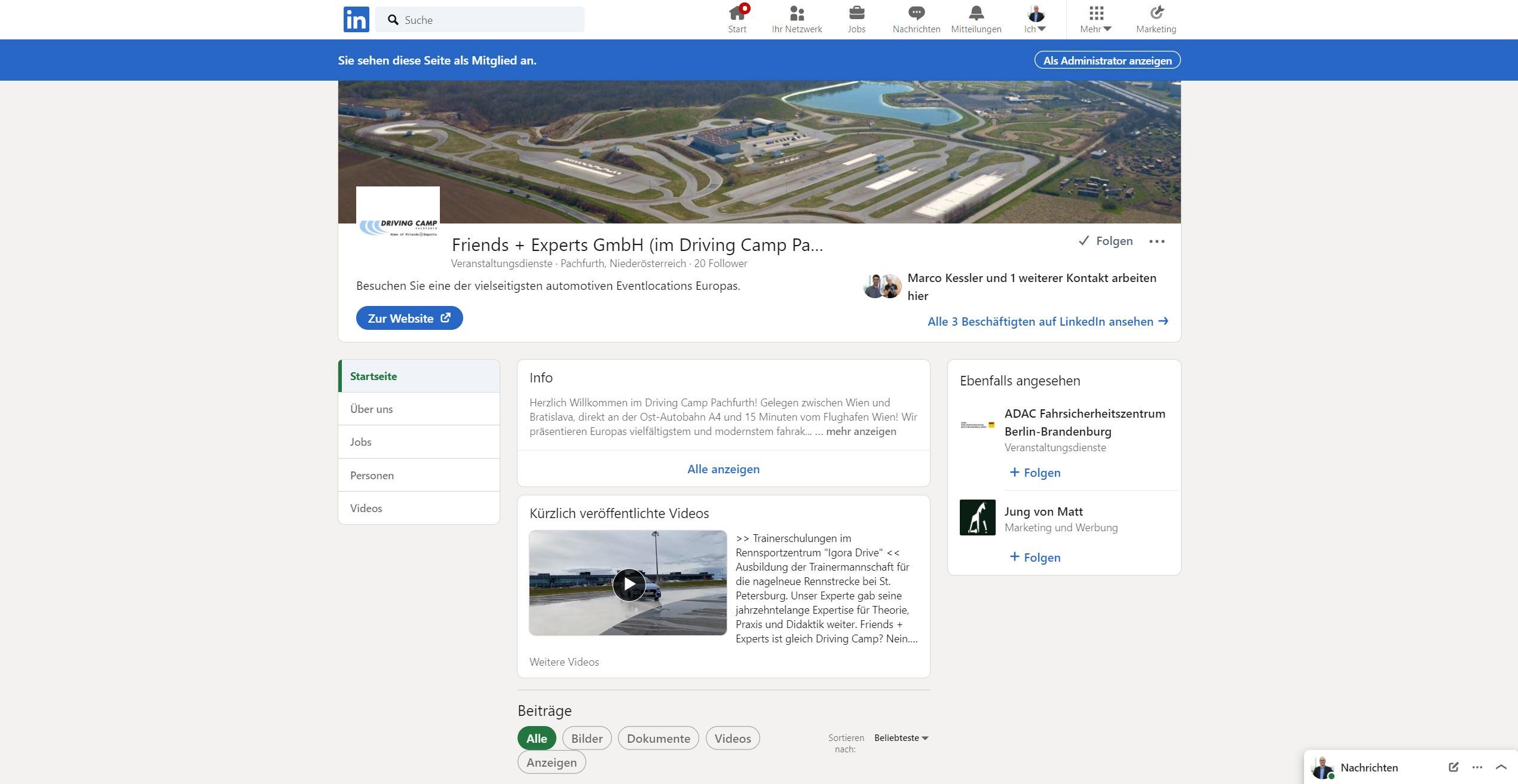Select the Videos sidebar tab
This screenshot has height=784, width=1518.
[x=419, y=508]
